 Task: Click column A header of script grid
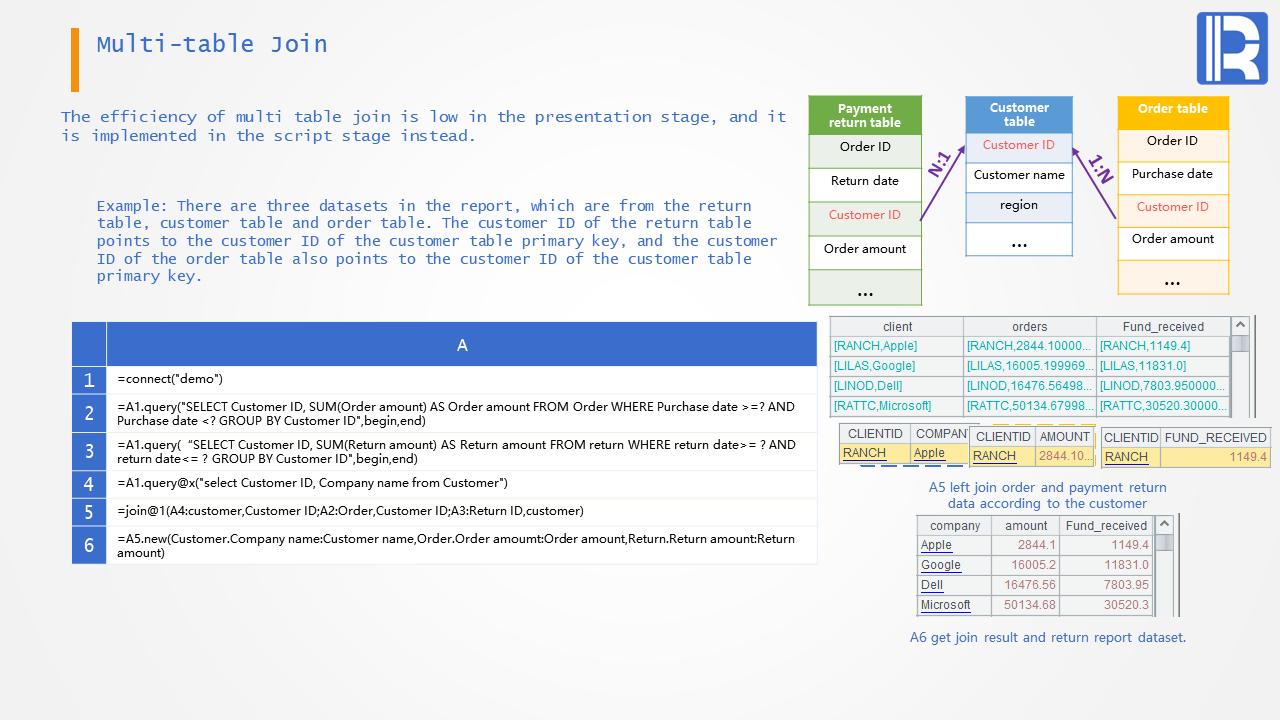click(x=462, y=344)
